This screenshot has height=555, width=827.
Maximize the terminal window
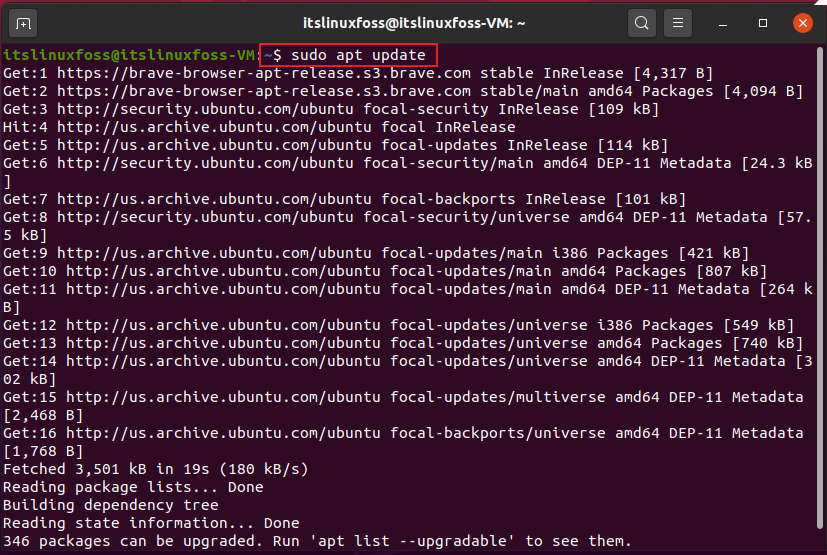point(763,23)
